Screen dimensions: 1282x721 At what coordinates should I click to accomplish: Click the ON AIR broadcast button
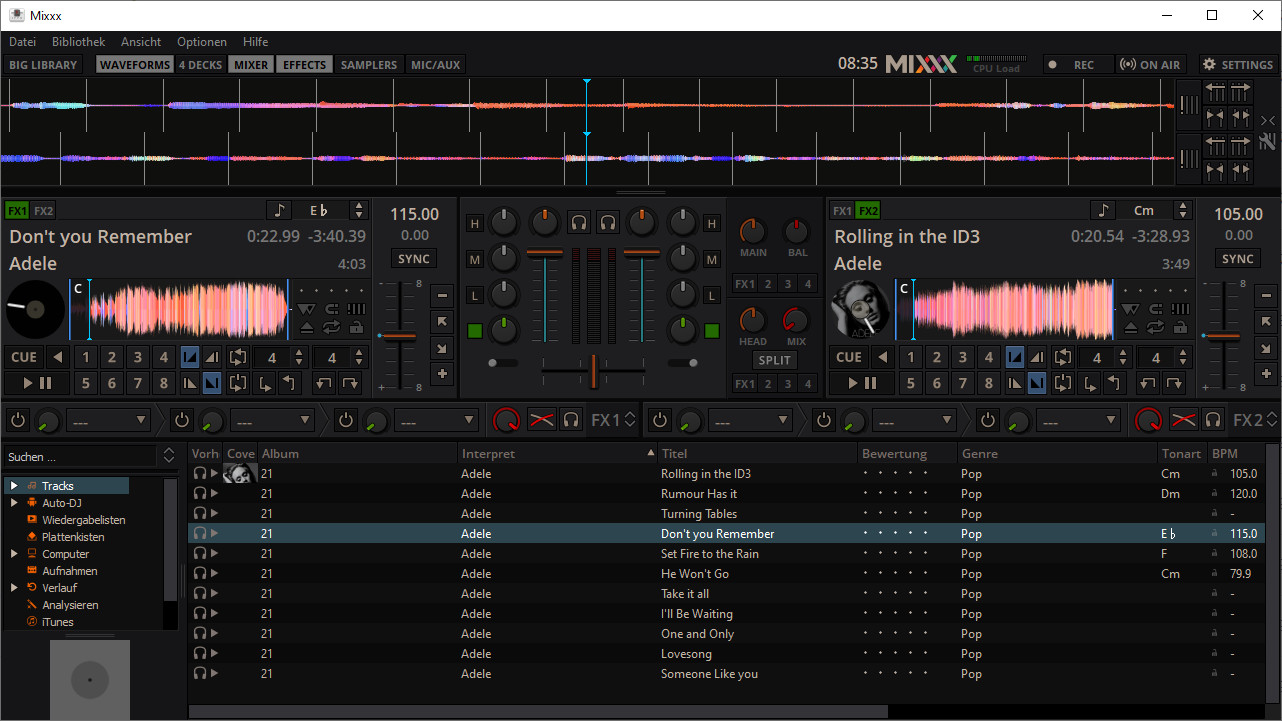[x=1150, y=65]
